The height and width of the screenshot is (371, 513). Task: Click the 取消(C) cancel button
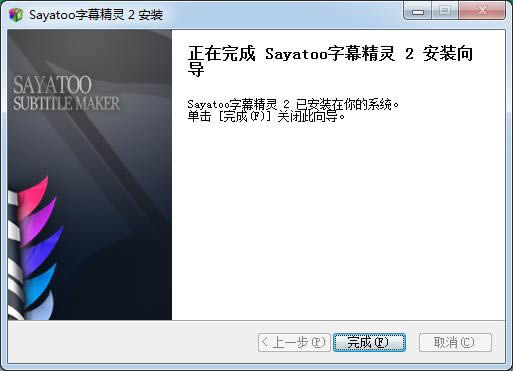(x=455, y=342)
